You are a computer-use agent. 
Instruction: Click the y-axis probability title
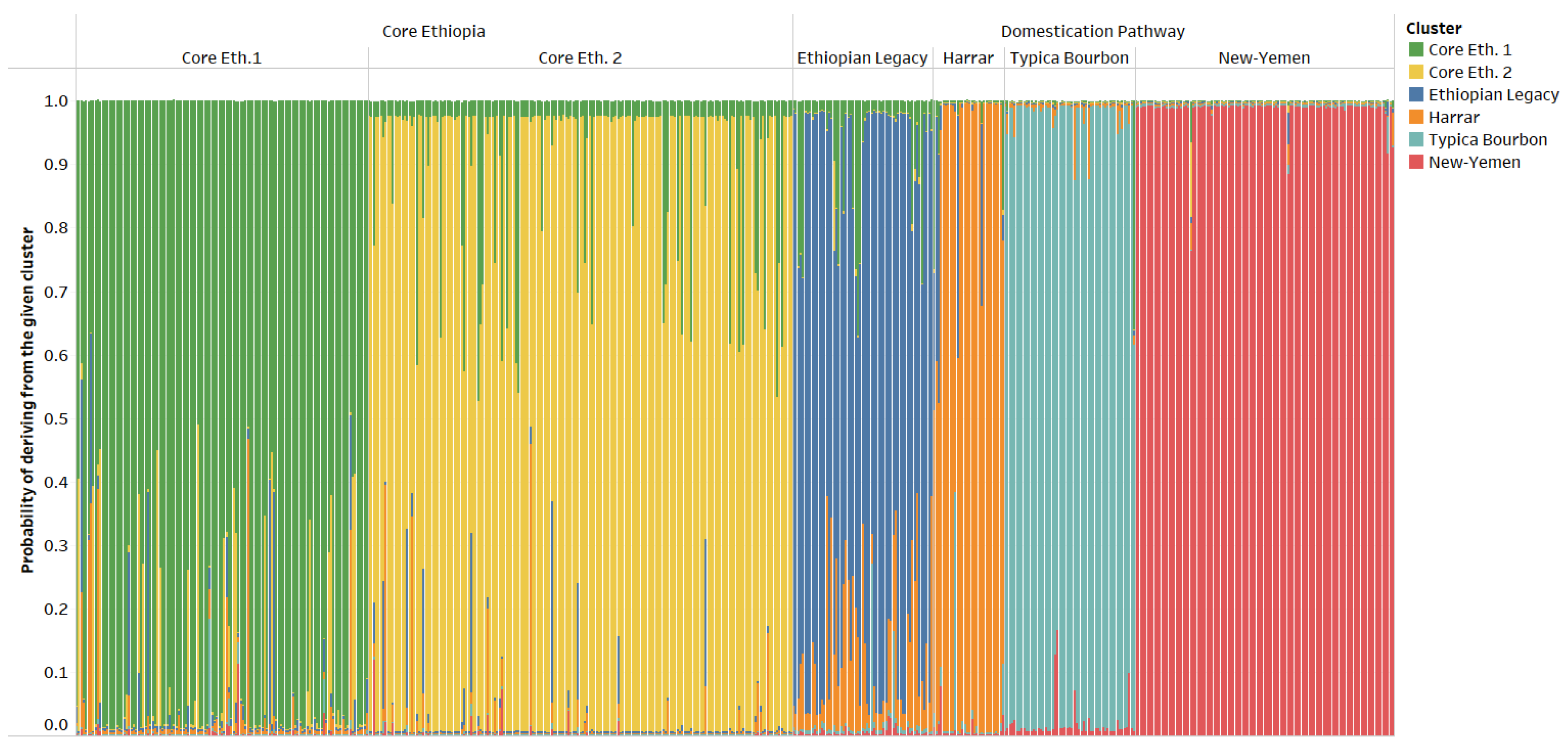tap(27, 400)
